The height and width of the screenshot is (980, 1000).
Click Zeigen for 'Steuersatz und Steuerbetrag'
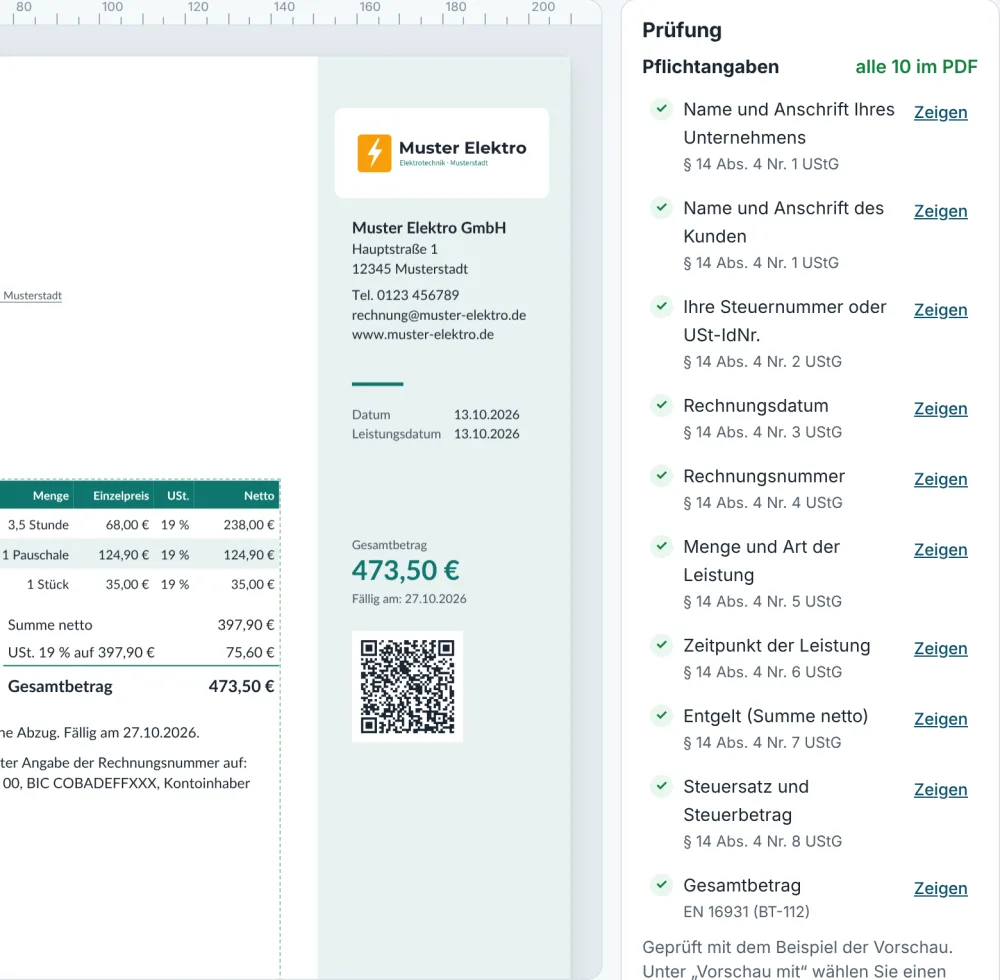(940, 790)
